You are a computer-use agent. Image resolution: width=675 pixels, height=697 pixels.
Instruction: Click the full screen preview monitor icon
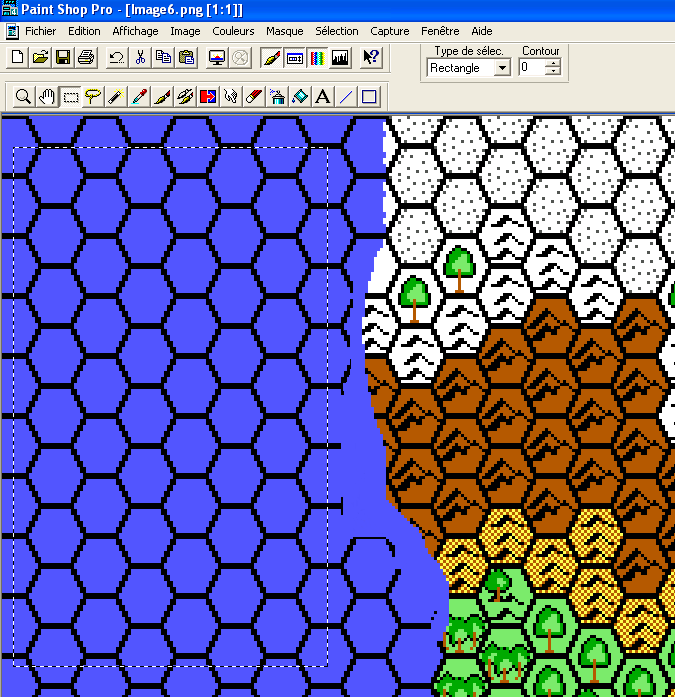pos(217,57)
